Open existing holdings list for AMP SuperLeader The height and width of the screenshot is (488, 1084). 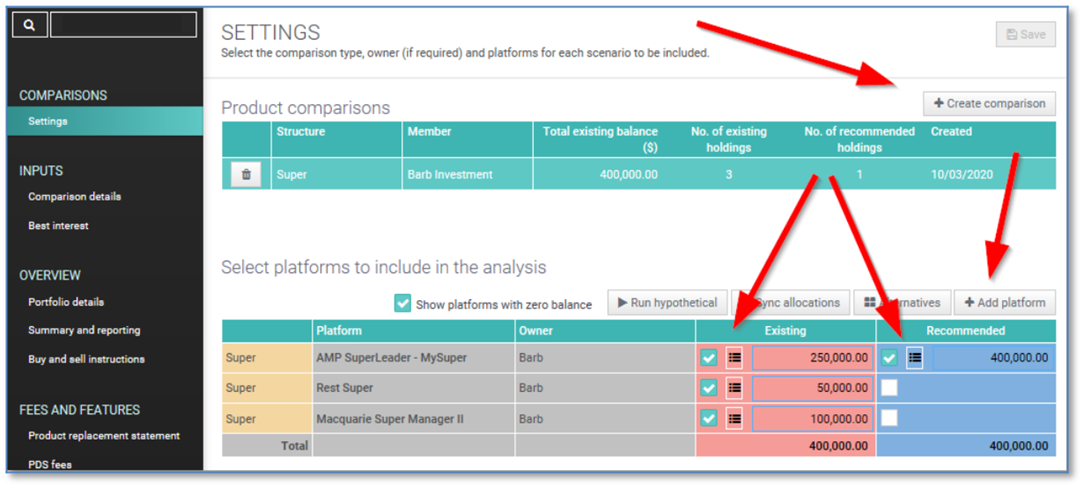coord(734,358)
